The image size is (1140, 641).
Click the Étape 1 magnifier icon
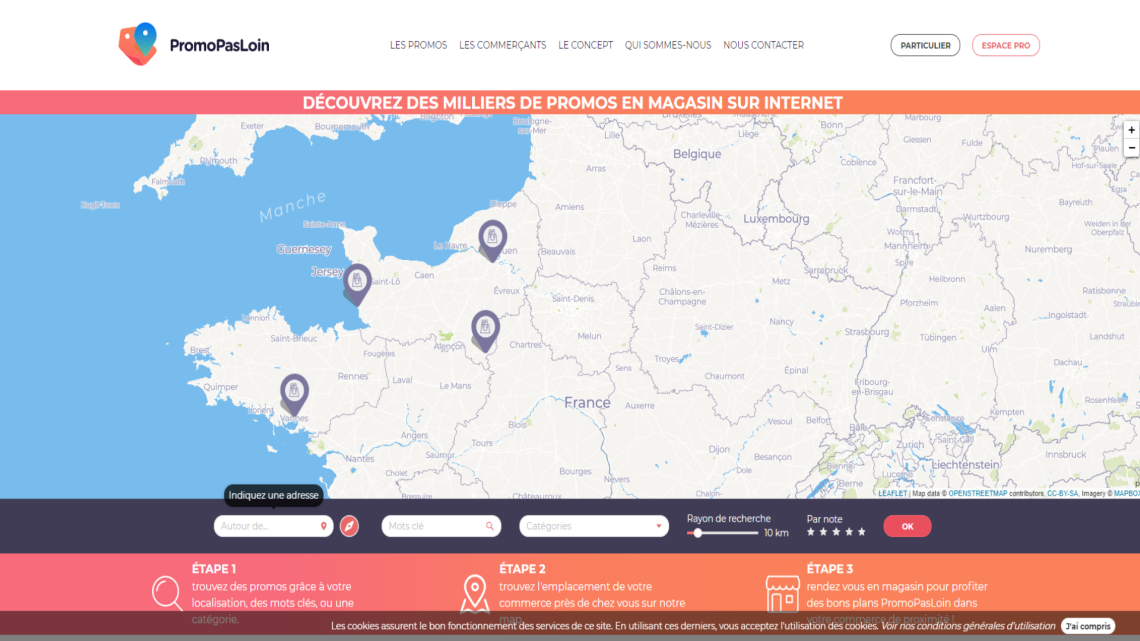(x=167, y=593)
